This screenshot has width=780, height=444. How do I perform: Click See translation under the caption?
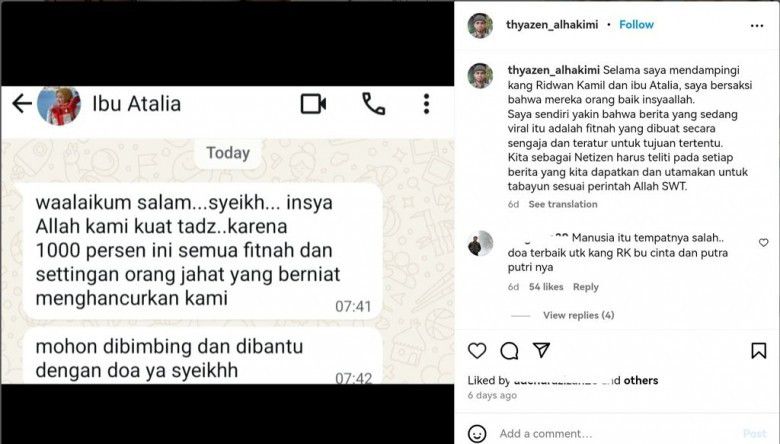pyautogui.click(x=563, y=204)
